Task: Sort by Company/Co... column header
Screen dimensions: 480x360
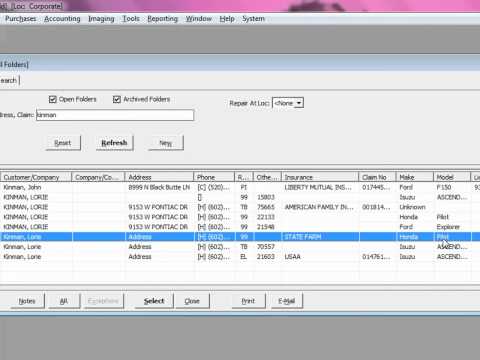Action: click(x=98, y=177)
